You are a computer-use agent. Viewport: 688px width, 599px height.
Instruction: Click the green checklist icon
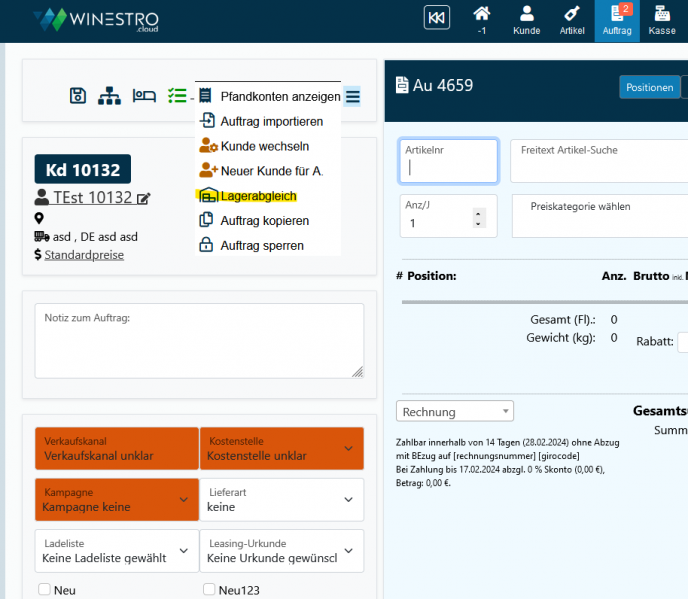tap(177, 96)
